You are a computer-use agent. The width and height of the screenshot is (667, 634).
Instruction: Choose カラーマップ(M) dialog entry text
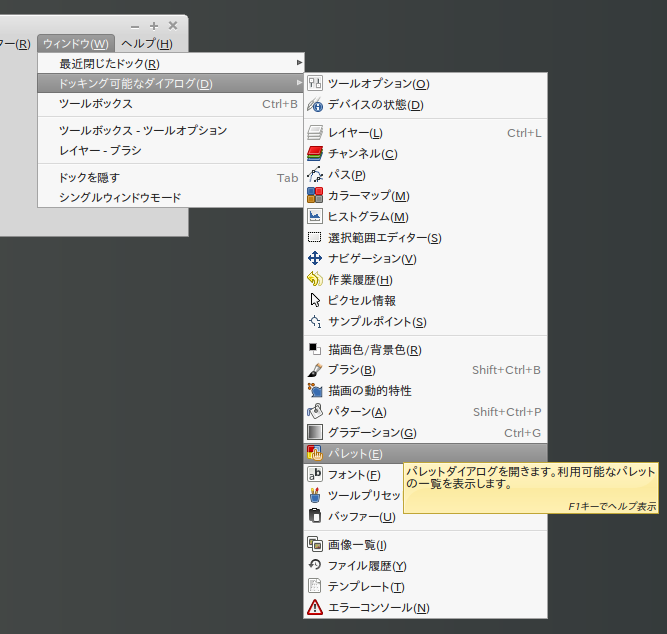tap(369, 195)
